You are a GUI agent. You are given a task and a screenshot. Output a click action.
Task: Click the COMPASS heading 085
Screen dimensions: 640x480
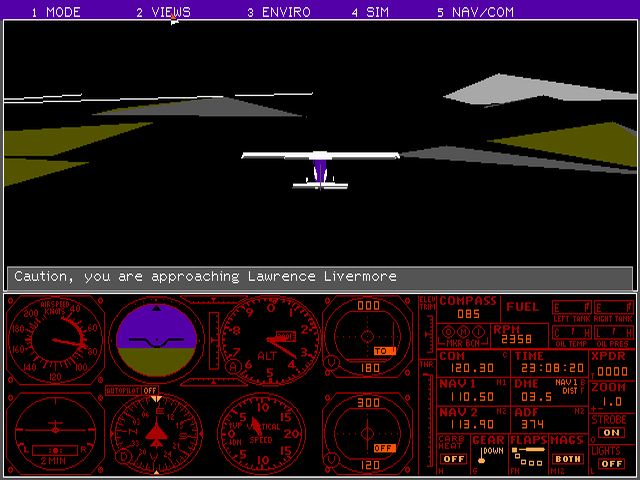(468, 314)
